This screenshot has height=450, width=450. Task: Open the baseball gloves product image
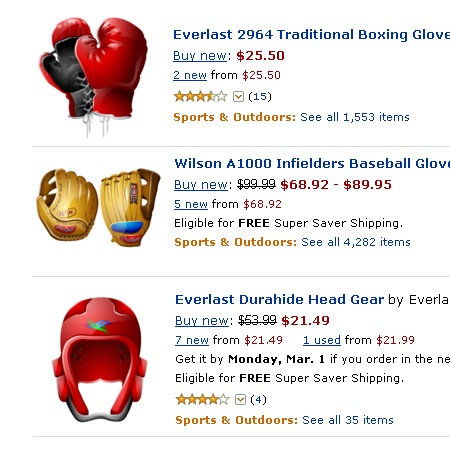98,207
